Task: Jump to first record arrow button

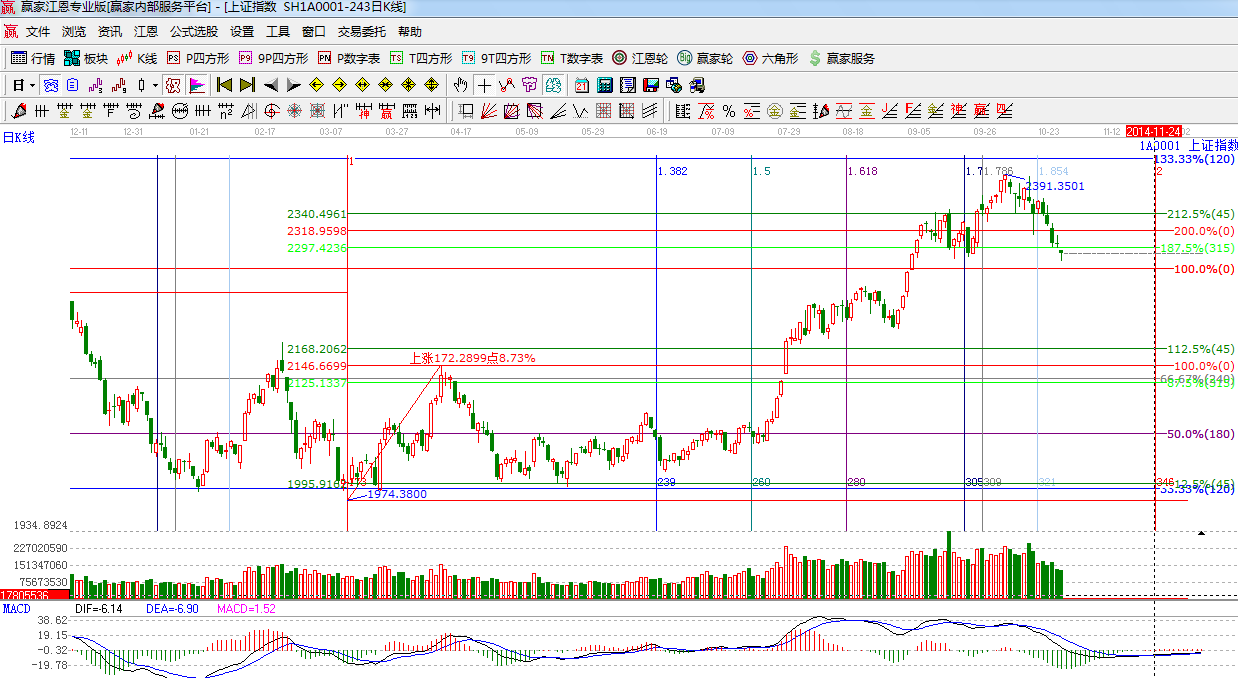Action: [x=225, y=85]
